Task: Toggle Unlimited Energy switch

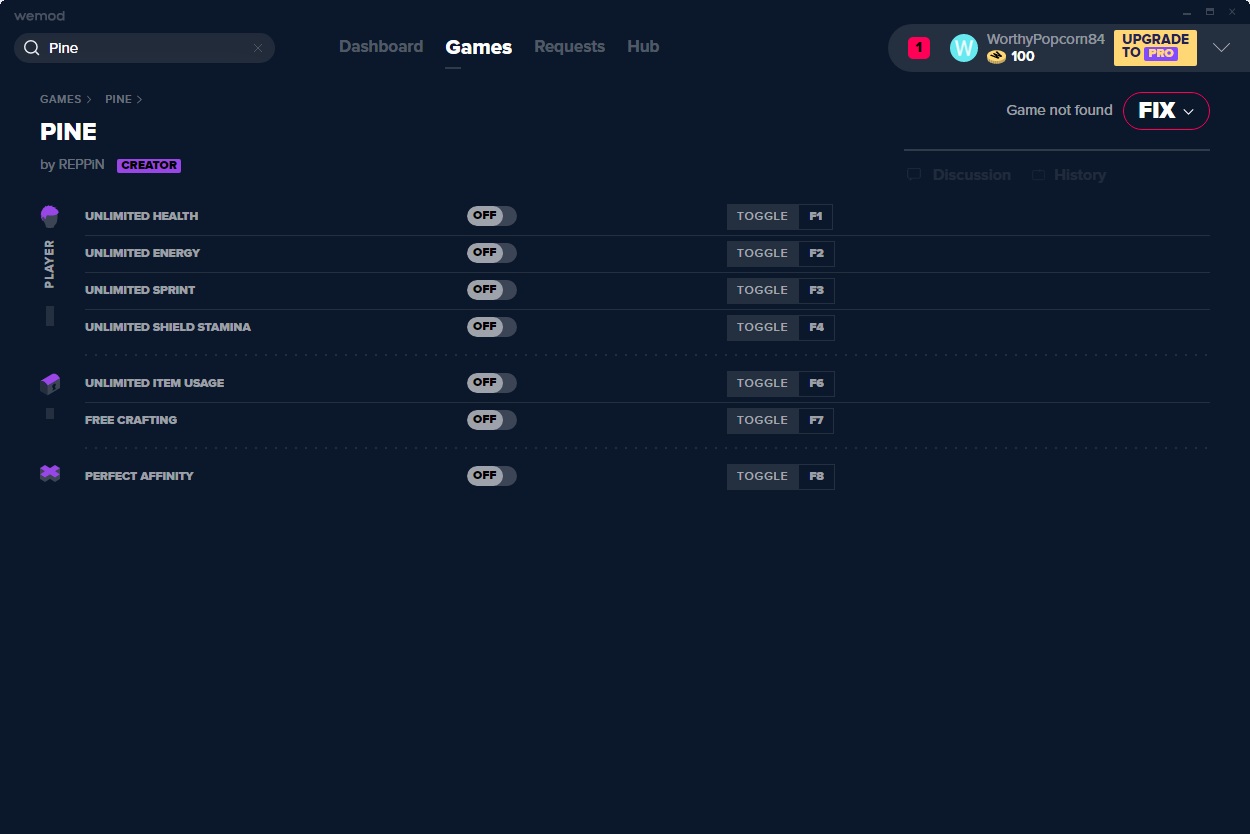Action: [492, 253]
